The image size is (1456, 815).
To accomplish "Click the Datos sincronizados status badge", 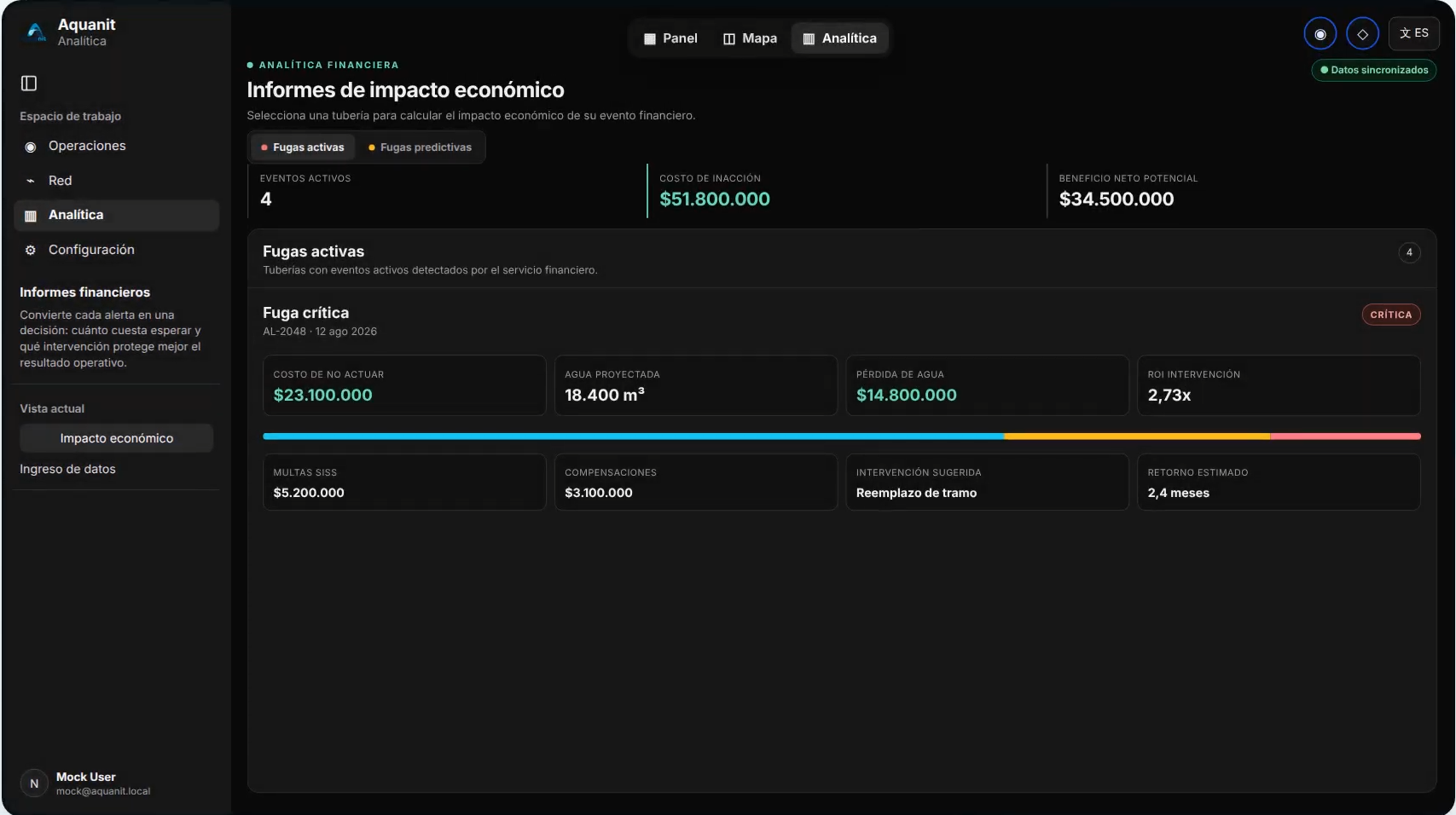I will coord(1374,70).
